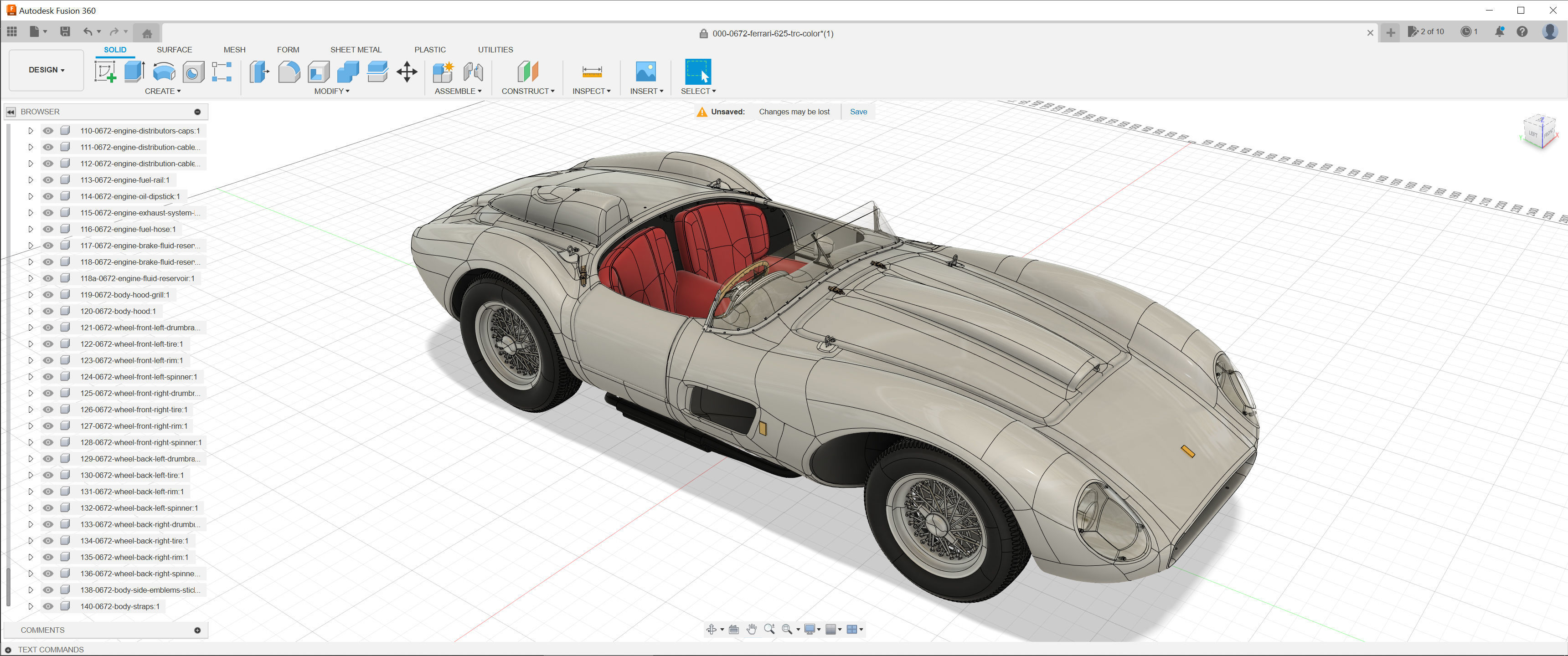This screenshot has height=656, width=1568.
Task: Switch to the SHEET METAL tab
Action: click(356, 50)
